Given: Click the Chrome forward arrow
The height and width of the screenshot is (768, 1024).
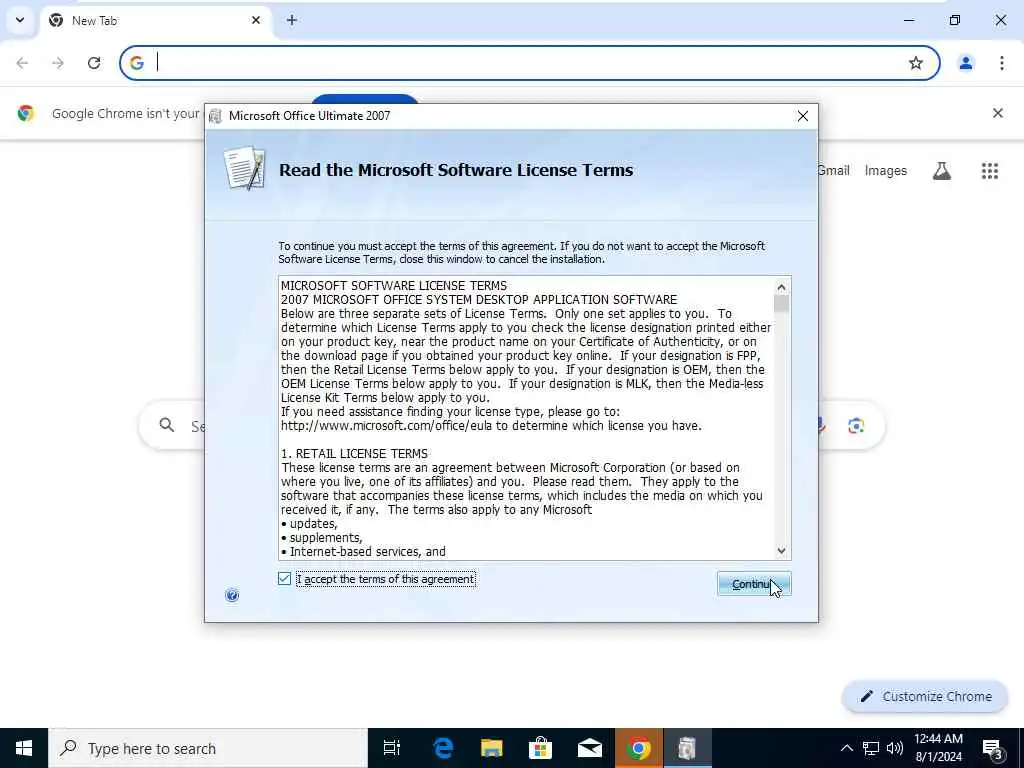Looking at the screenshot, I should (x=58, y=63).
